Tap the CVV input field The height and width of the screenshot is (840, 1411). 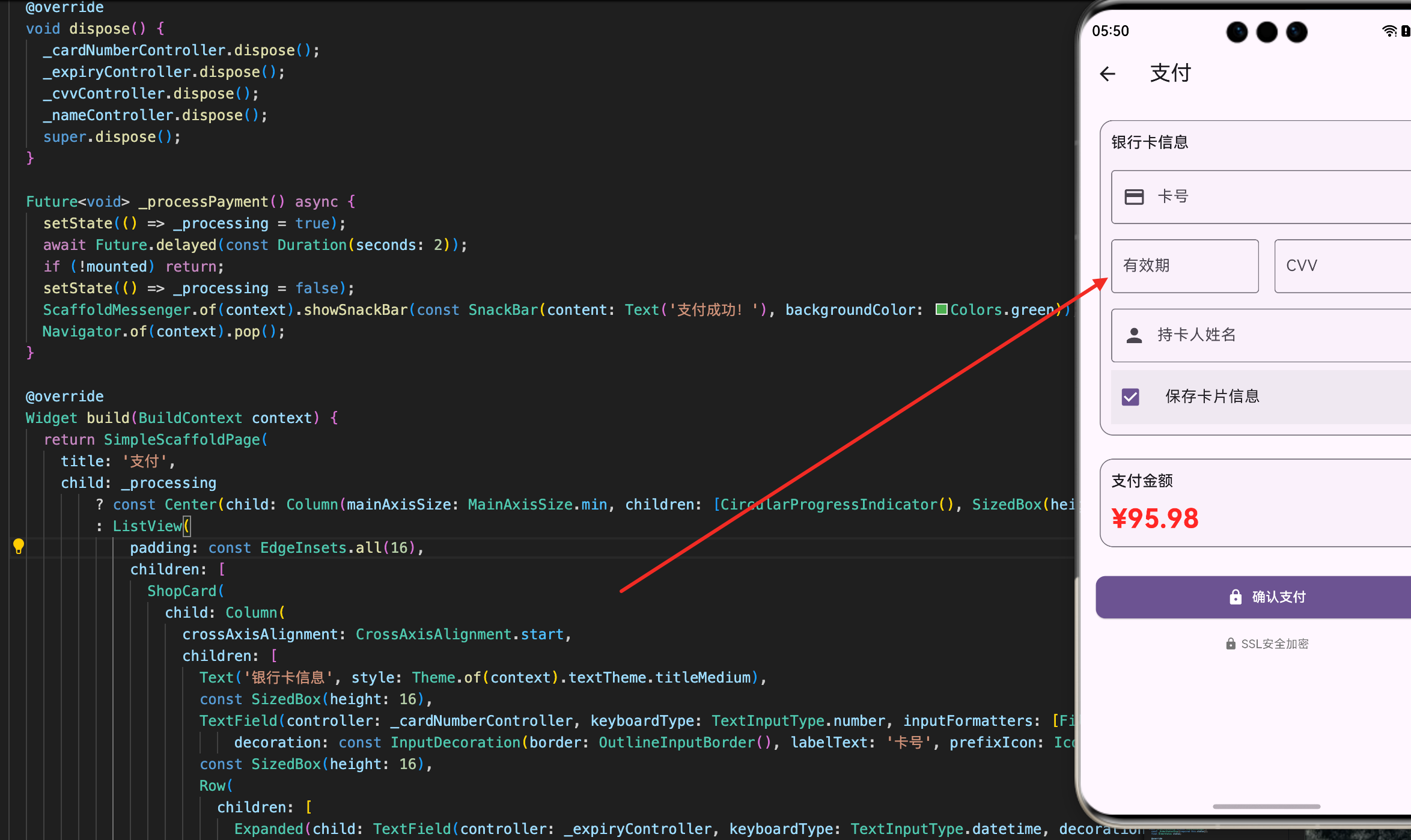click(x=1341, y=266)
